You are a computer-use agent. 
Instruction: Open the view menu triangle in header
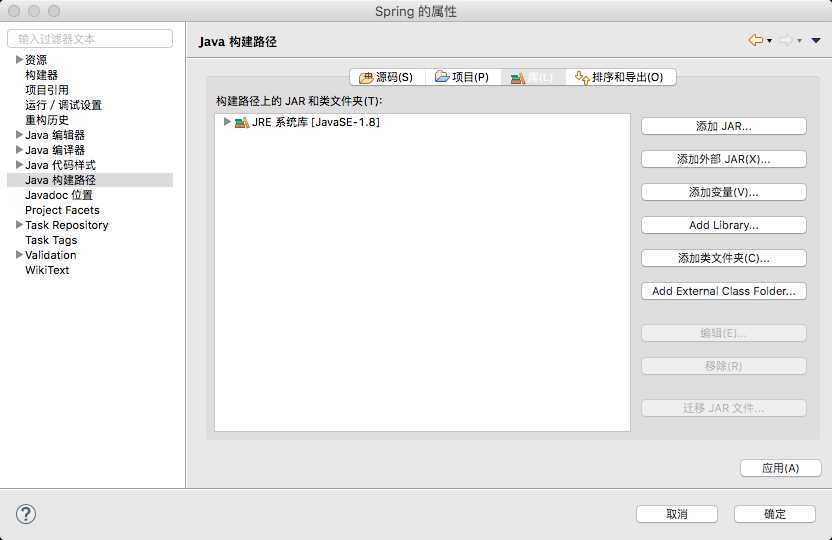pyautogui.click(x=816, y=40)
